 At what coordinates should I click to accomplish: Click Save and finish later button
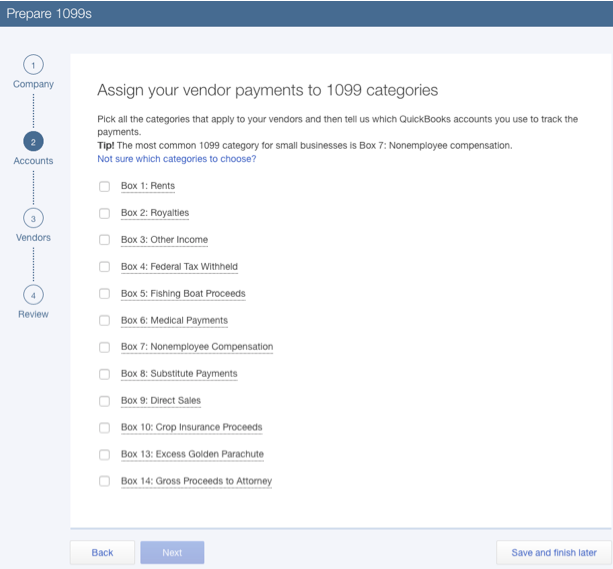[x=553, y=552]
